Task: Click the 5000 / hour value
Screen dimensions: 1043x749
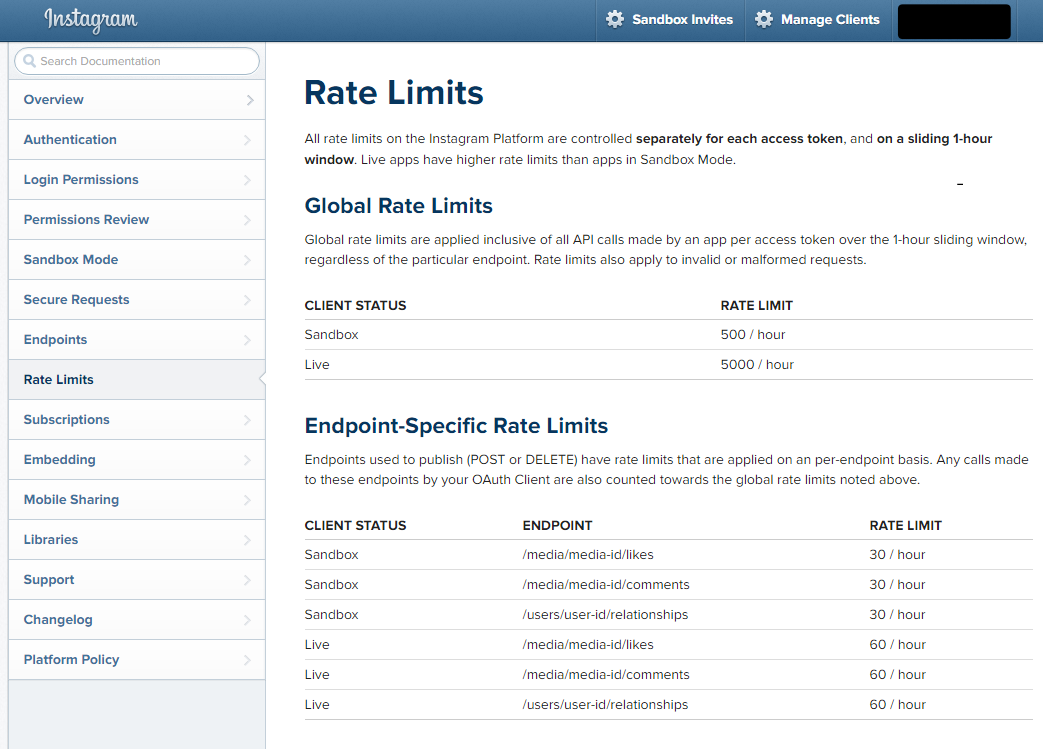Action: tap(757, 365)
